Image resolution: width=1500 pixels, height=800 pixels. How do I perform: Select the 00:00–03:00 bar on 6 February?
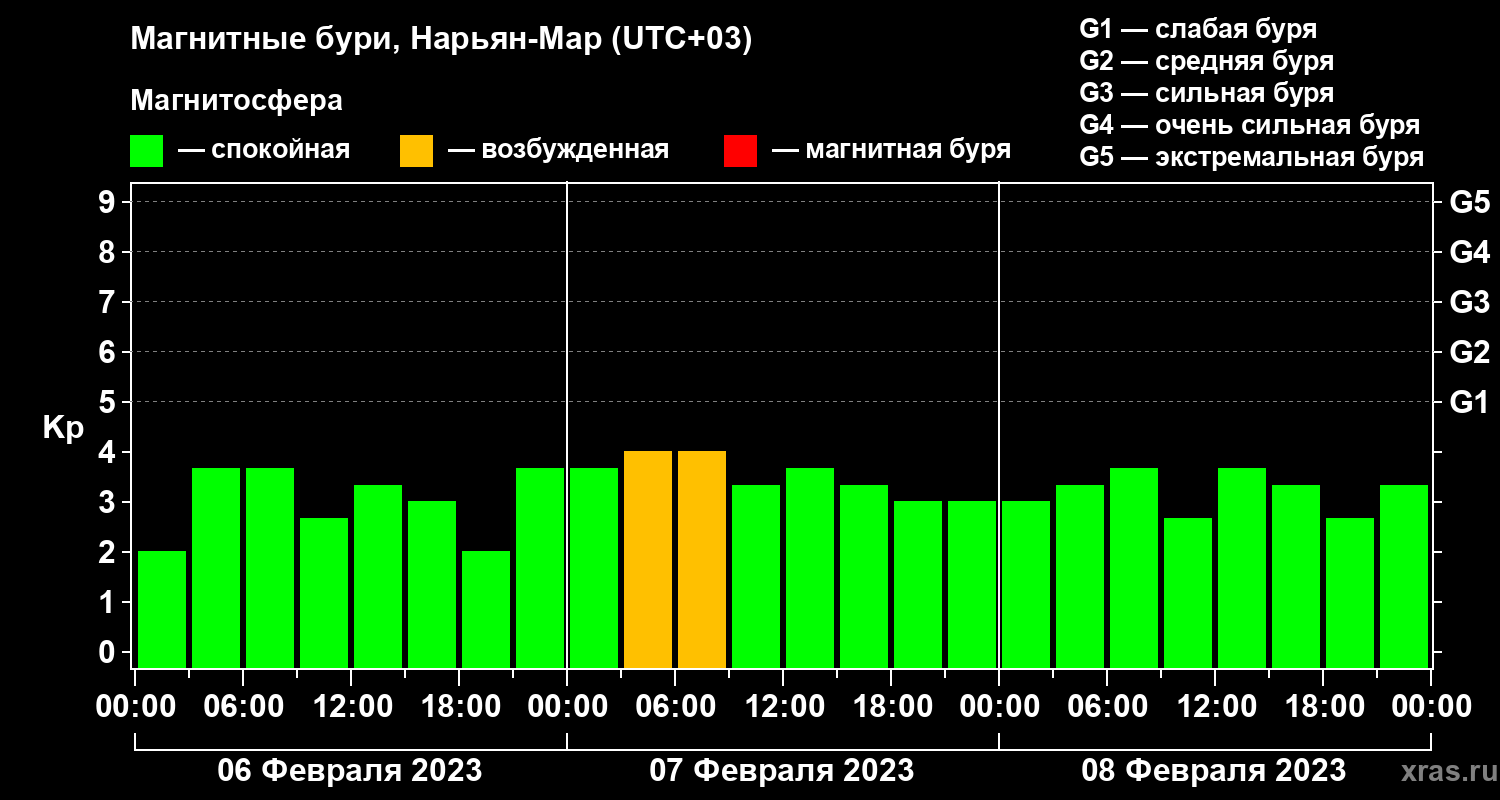click(x=162, y=609)
